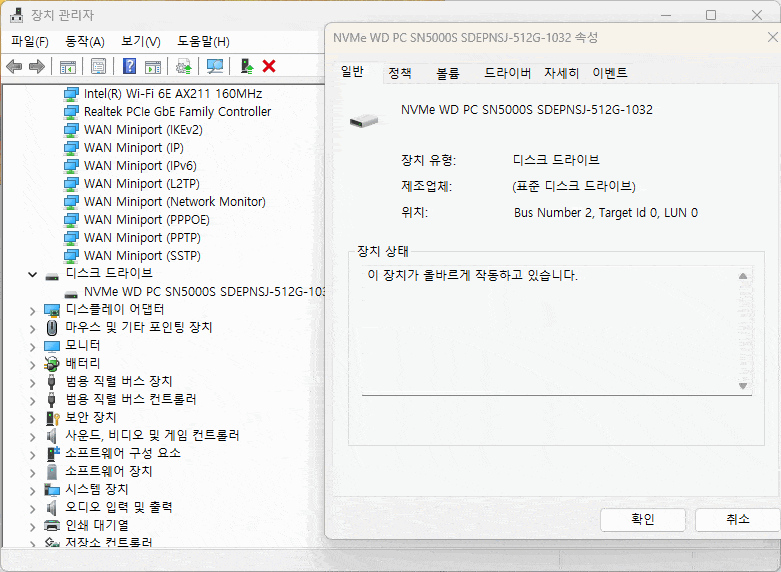Screen dimensions: 781x572
Task: Switch to the 자세히 tab
Action: (561, 73)
